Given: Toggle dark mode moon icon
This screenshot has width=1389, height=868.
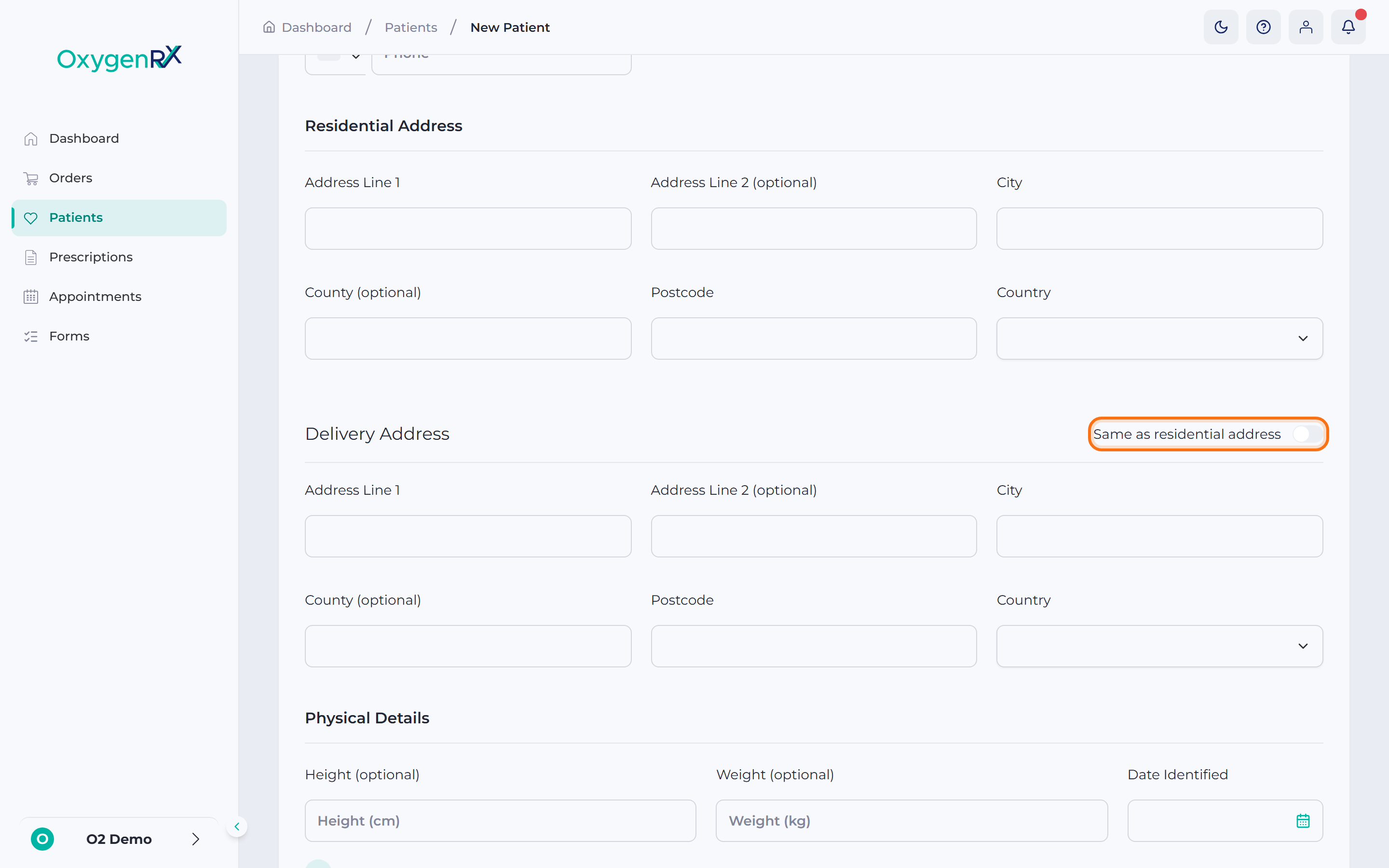Looking at the screenshot, I should click(x=1221, y=27).
